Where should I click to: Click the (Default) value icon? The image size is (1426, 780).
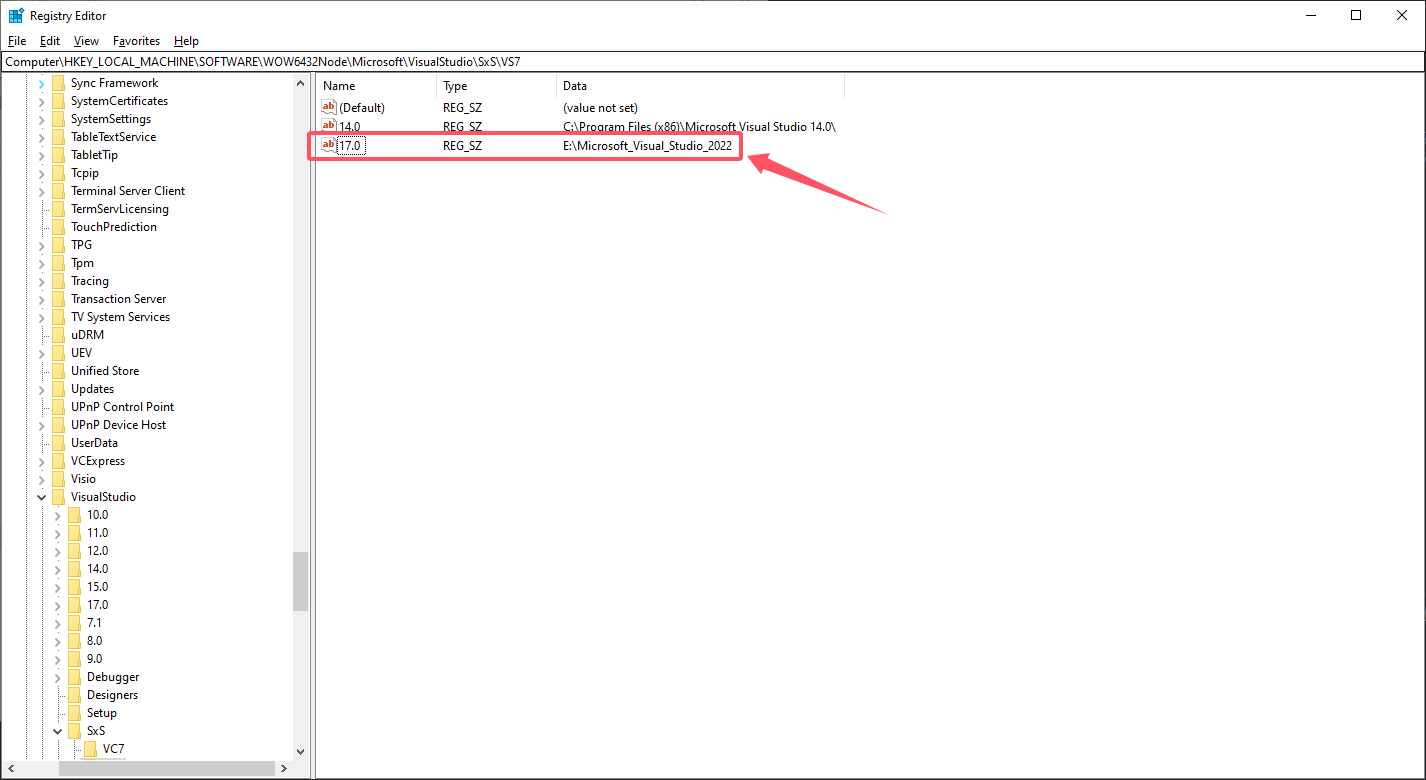coord(328,107)
